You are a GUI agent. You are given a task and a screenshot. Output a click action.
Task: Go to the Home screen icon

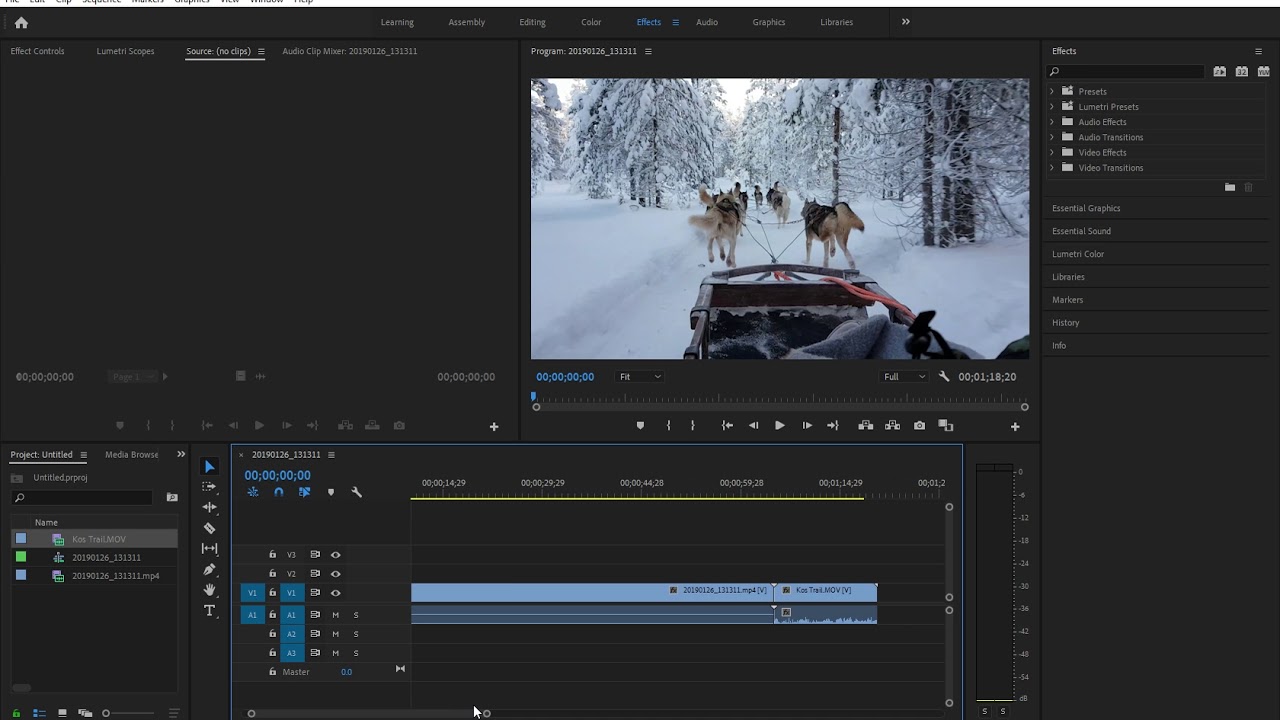pyautogui.click(x=21, y=22)
